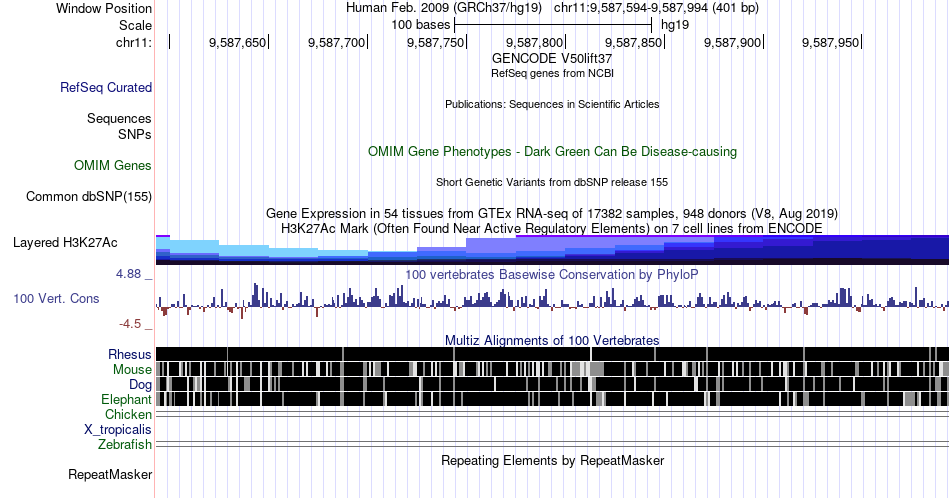Select the Elephant alignment row label
The height and width of the screenshot is (498, 950).
pos(126,399)
